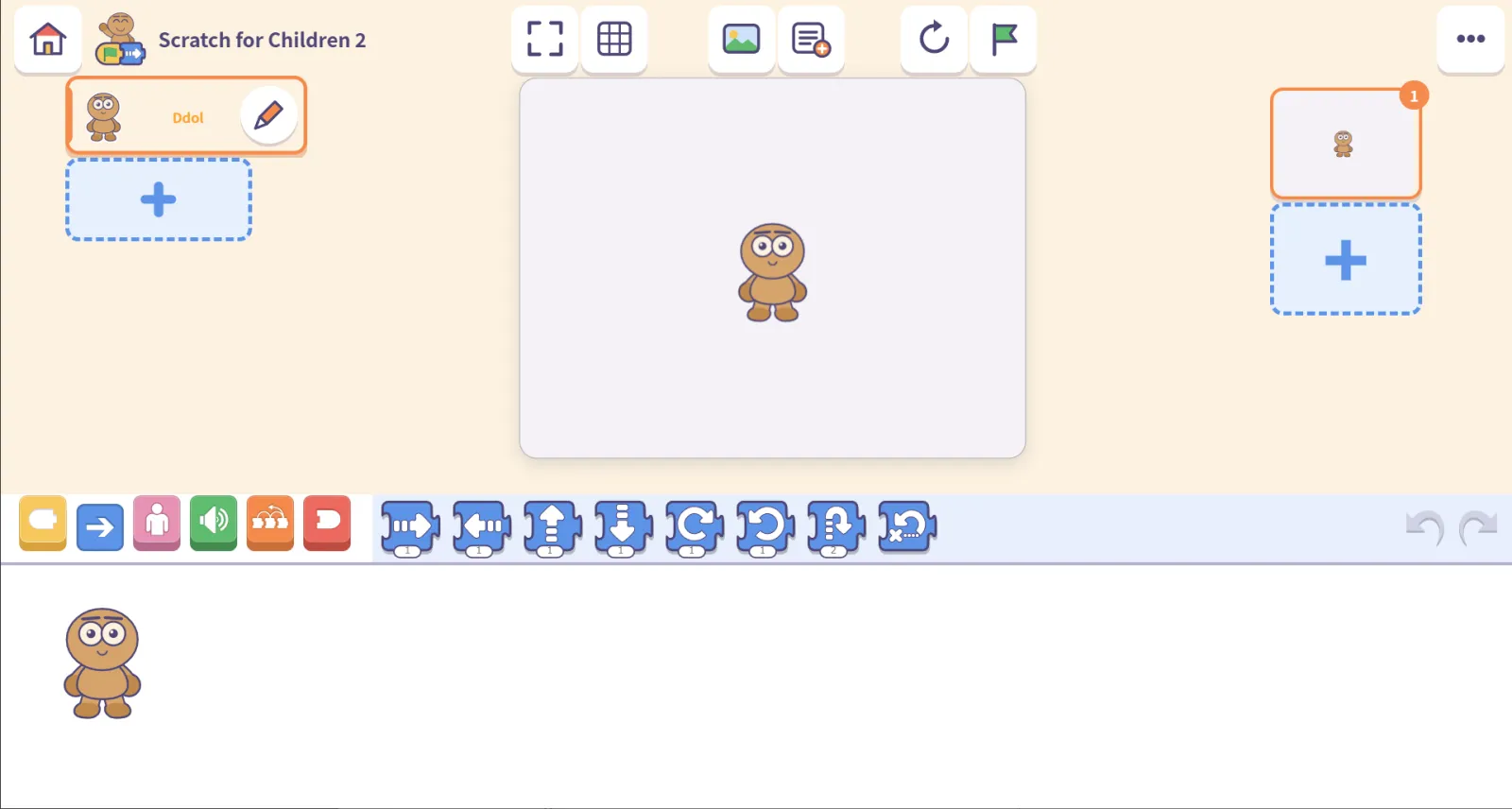Reset characters to starting positions
Image resolution: width=1512 pixels, height=809 pixels.
coord(934,40)
